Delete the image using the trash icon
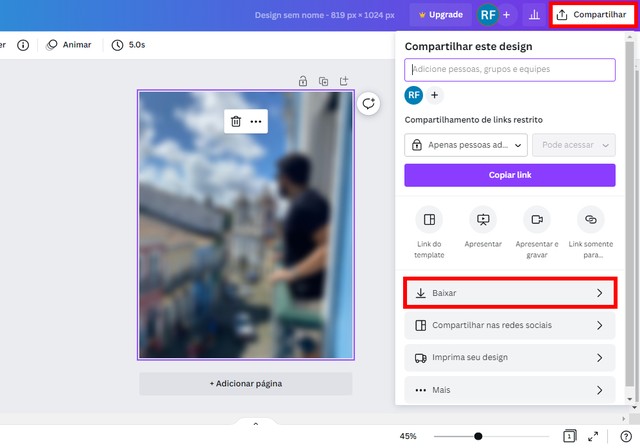Image resolution: width=640 pixels, height=448 pixels. tap(236, 121)
